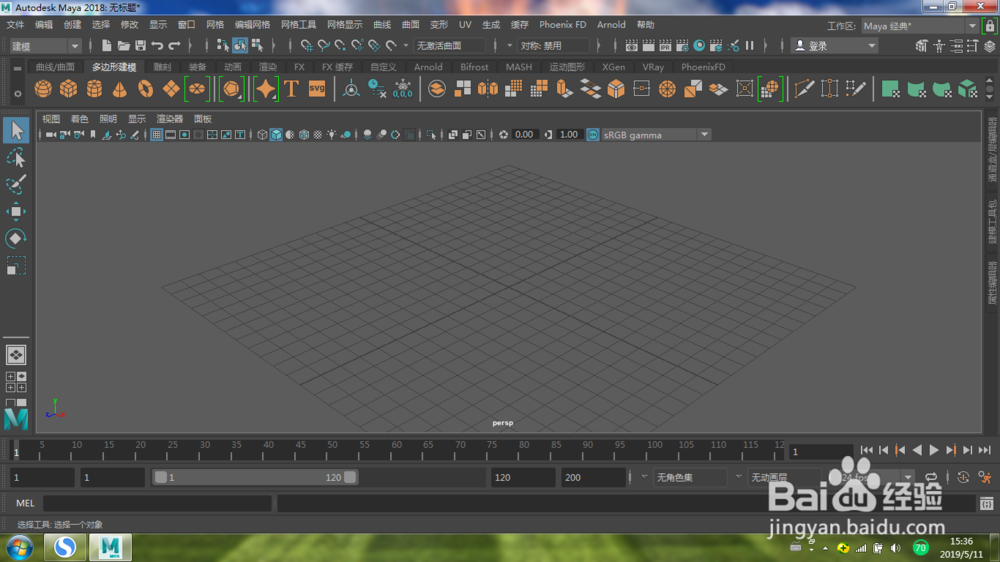This screenshot has height=562, width=1000.
Task: Open the 24 fps frame rate dropdown
Action: [871, 477]
